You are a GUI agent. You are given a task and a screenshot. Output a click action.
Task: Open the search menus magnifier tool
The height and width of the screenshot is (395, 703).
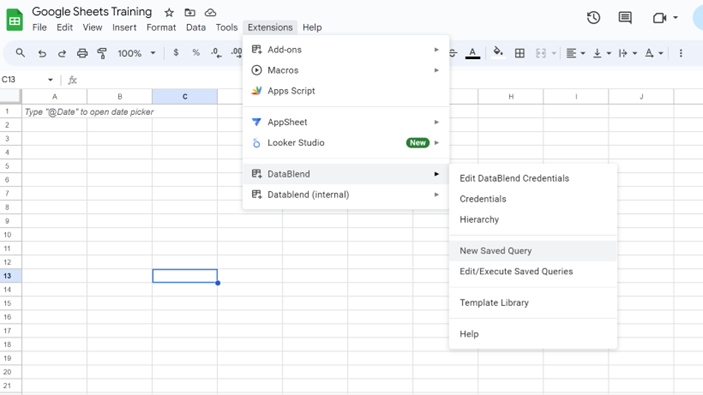(x=20, y=53)
